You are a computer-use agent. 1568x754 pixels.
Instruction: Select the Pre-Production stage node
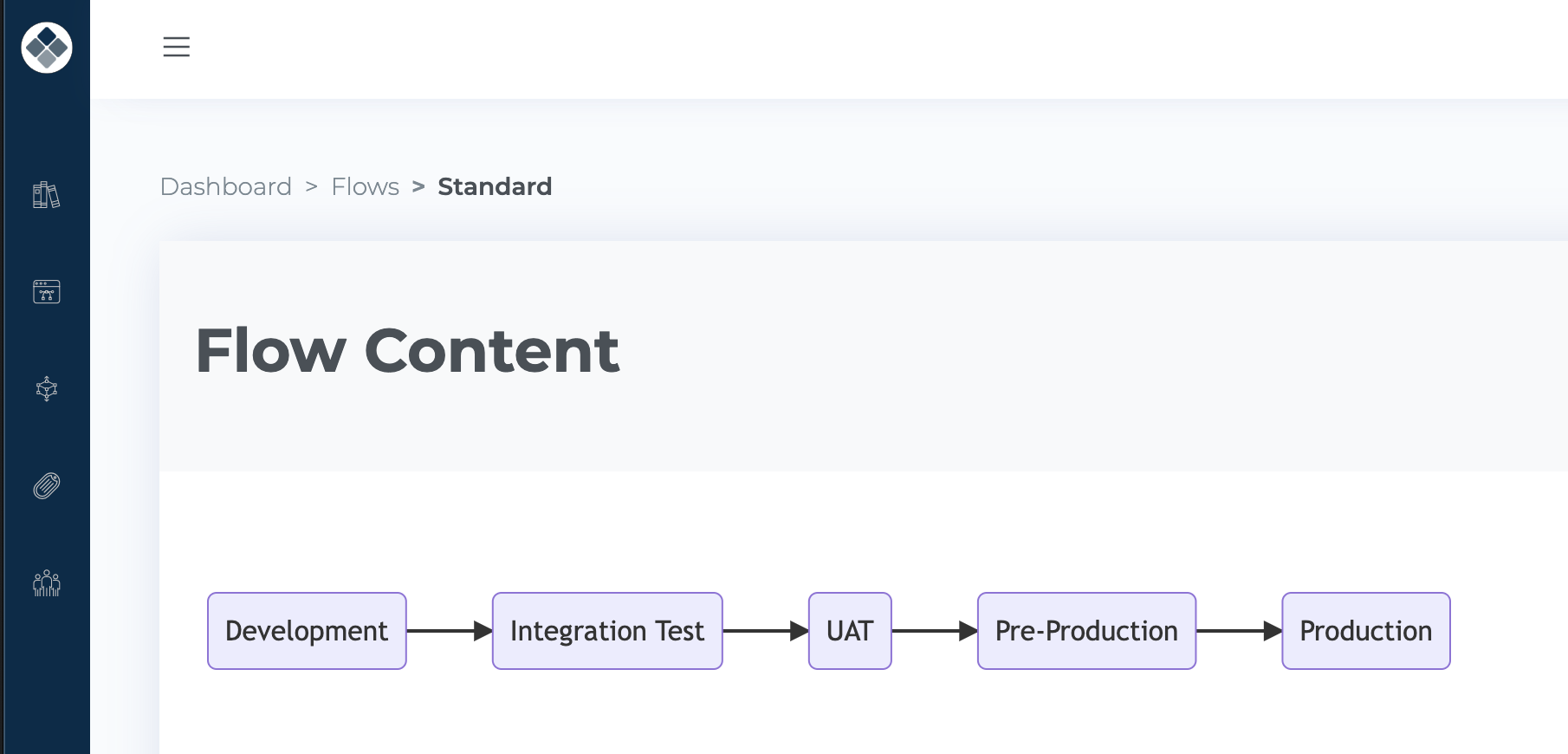1086,631
